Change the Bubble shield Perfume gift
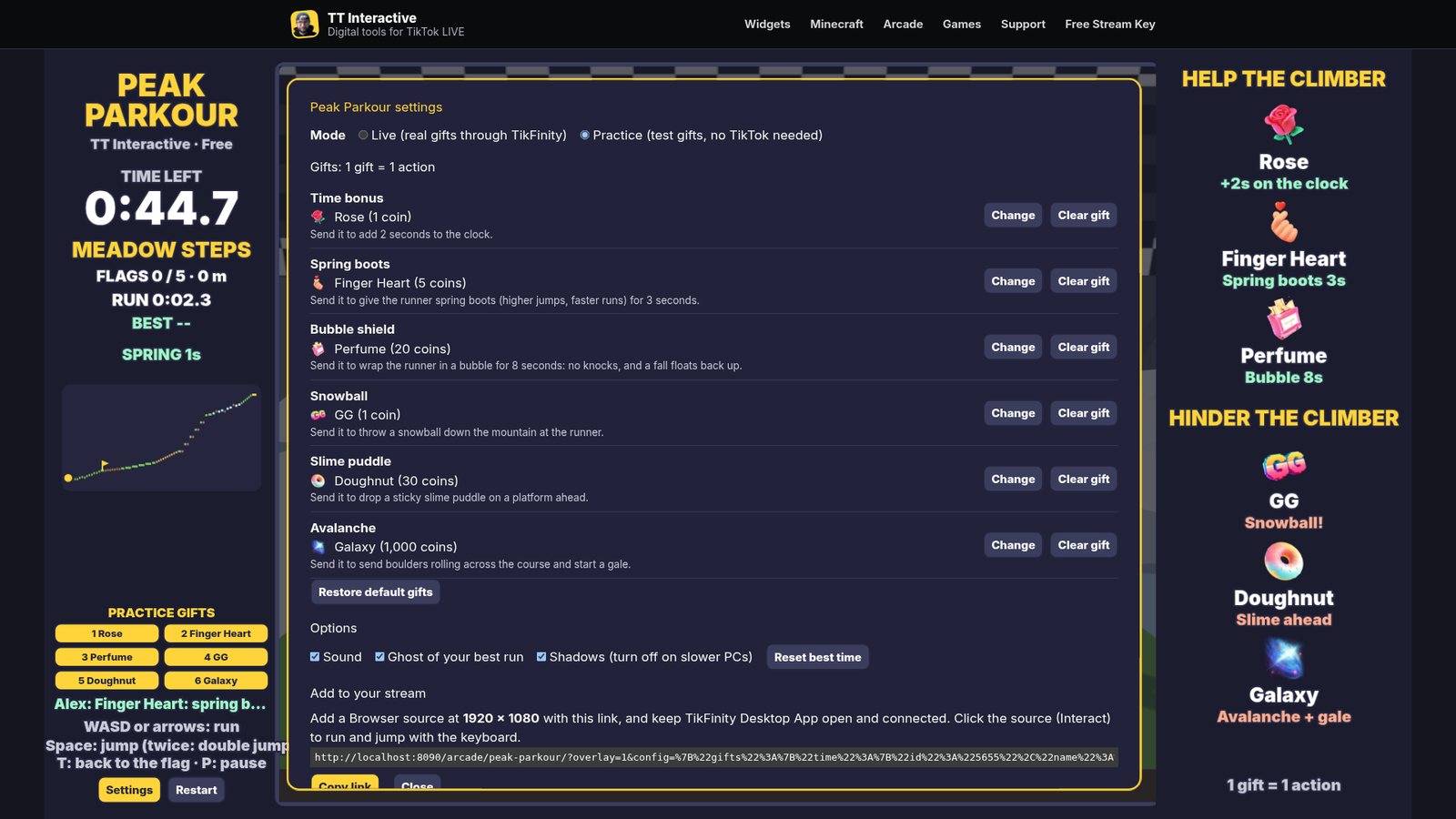This screenshot has width=1456, height=819. point(1013,347)
